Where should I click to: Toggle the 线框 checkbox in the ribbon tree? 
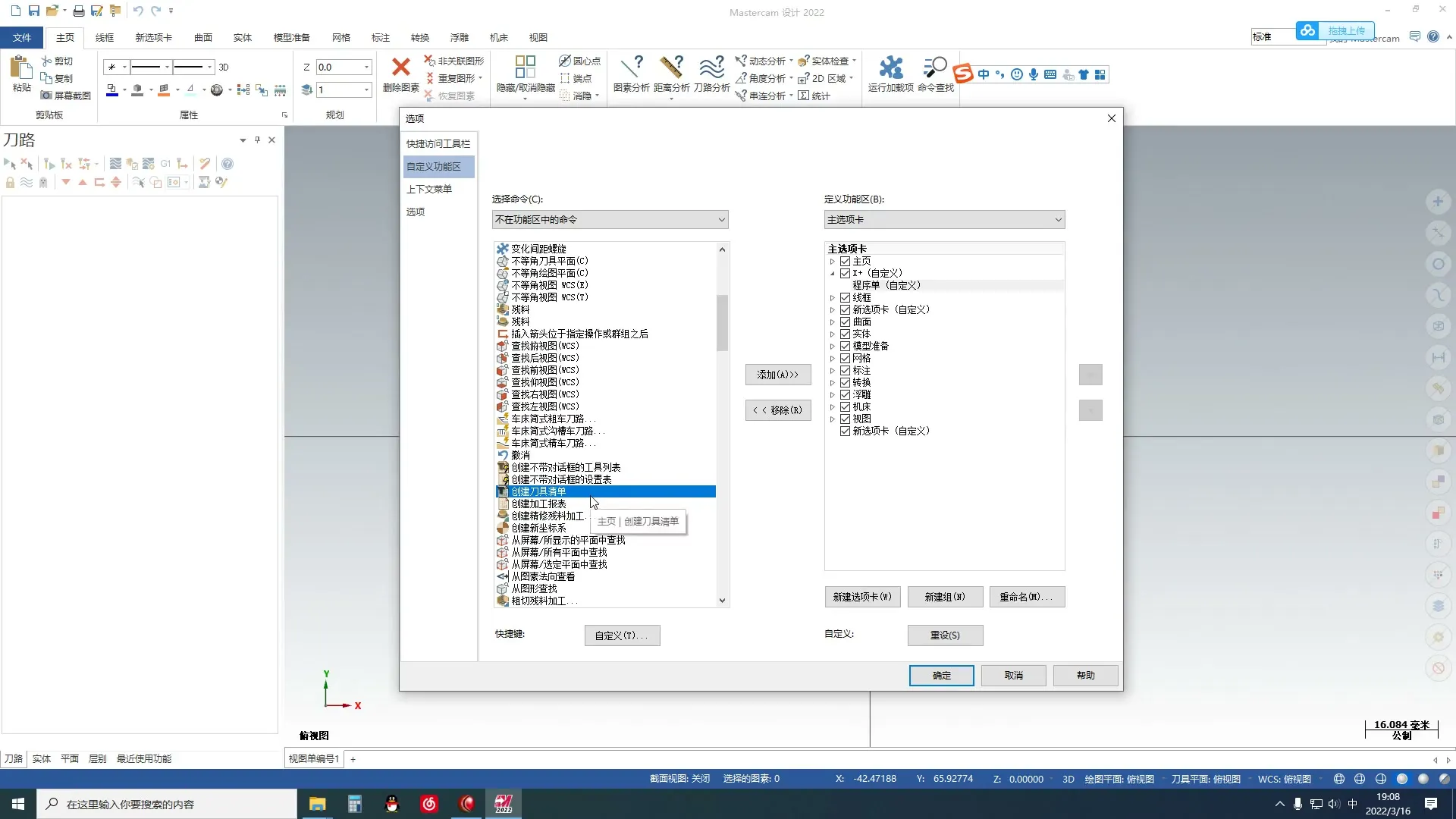(x=846, y=297)
